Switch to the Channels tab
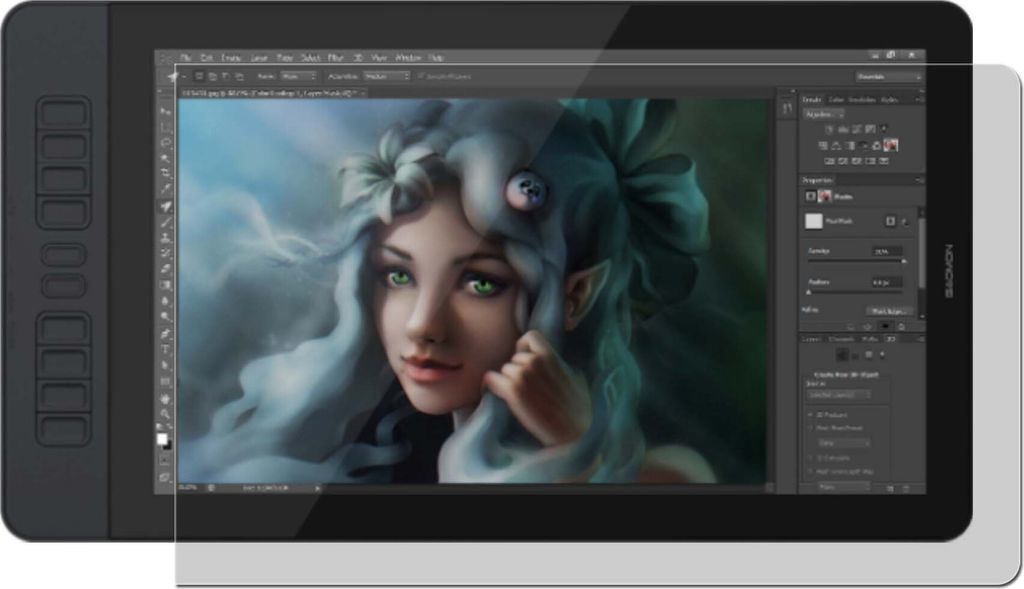Screen dimensions: 1024x589 pos(841,339)
